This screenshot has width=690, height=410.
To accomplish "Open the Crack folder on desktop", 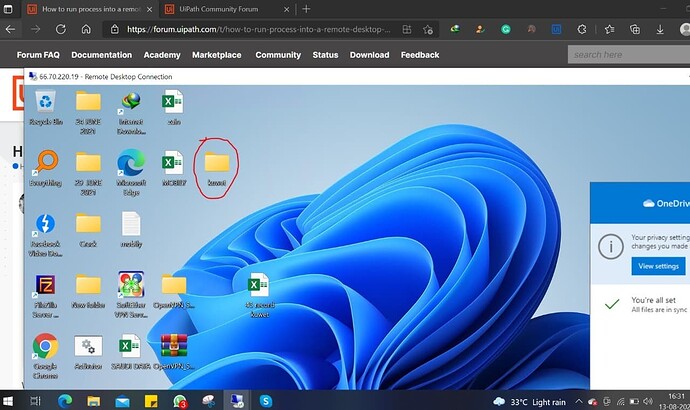I will click(88, 230).
